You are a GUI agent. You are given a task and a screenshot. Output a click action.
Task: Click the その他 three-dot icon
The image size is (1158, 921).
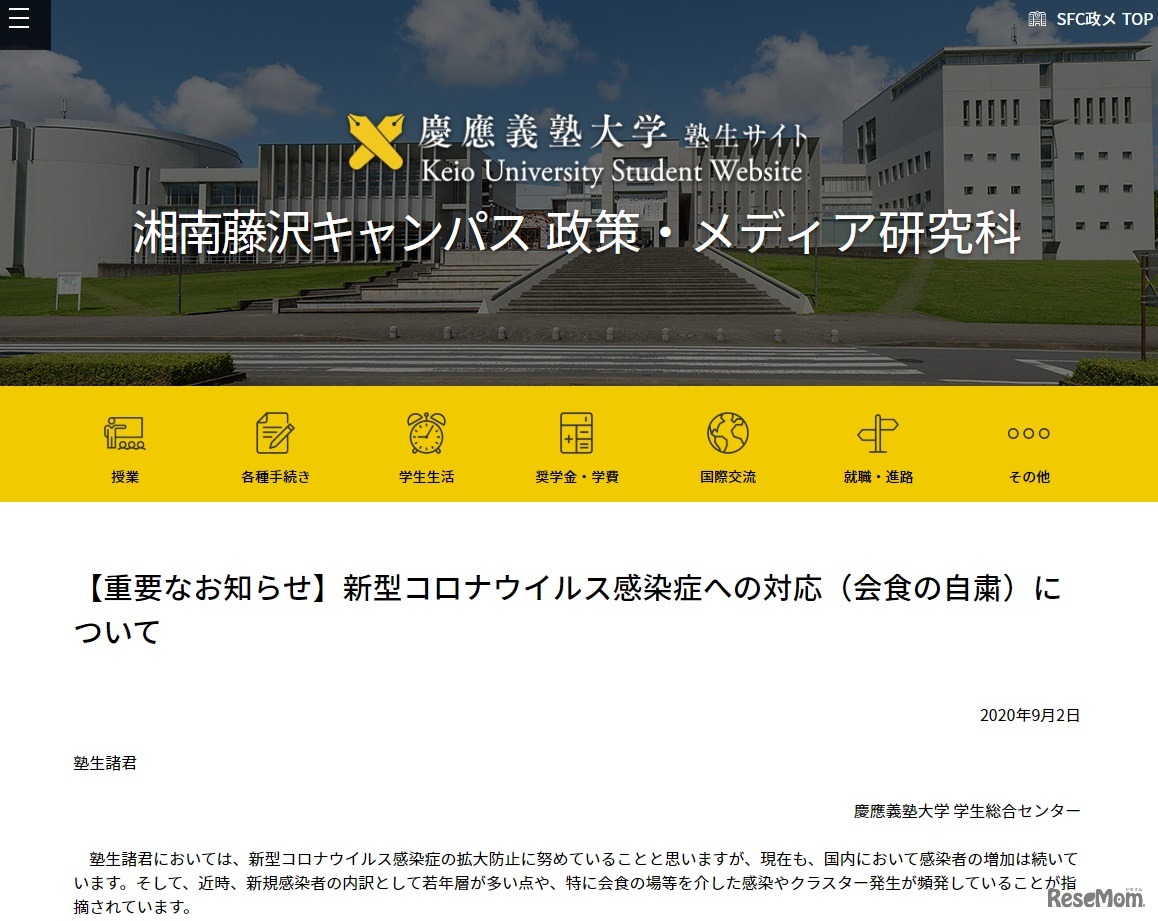pyautogui.click(x=1028, y=432)
